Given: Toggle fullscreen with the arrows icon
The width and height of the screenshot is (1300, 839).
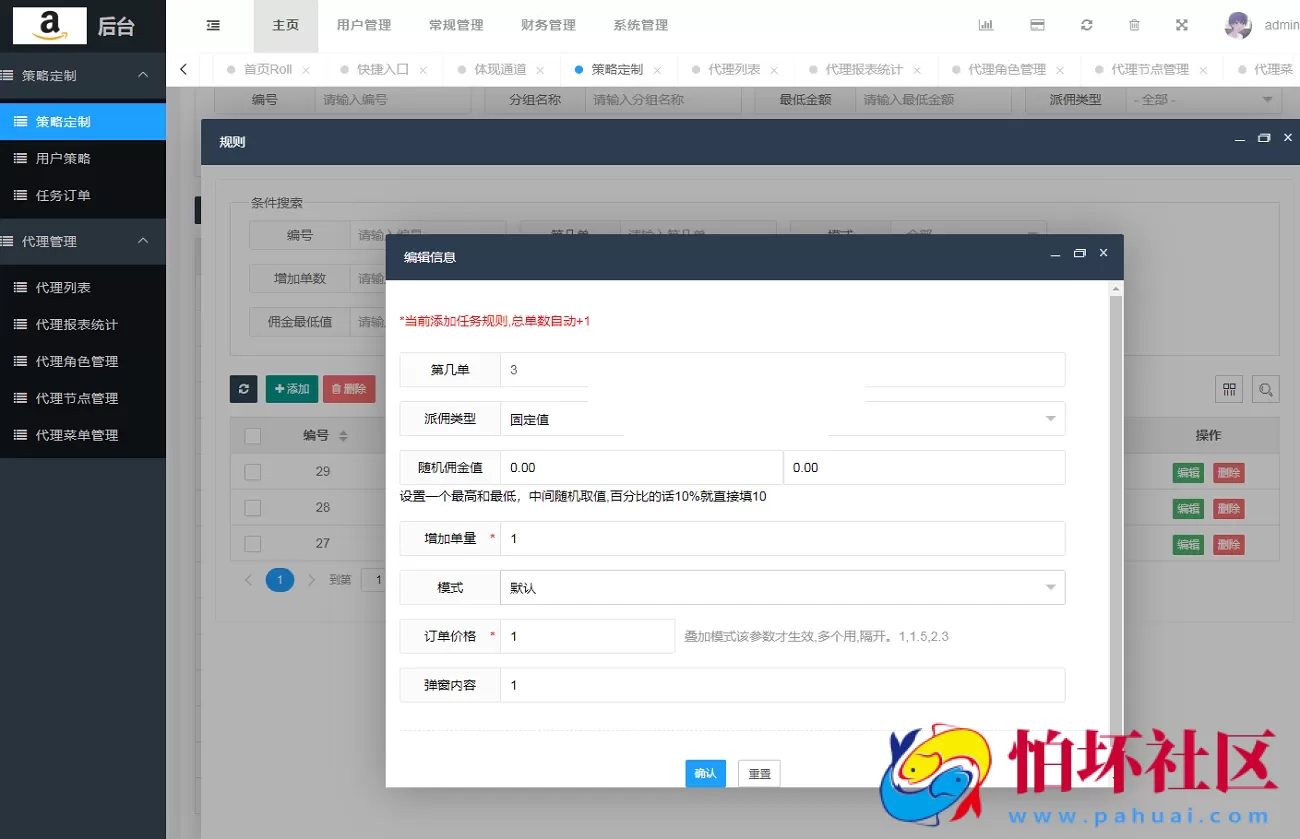Looking at the screenshot, I should [1181, 24].
